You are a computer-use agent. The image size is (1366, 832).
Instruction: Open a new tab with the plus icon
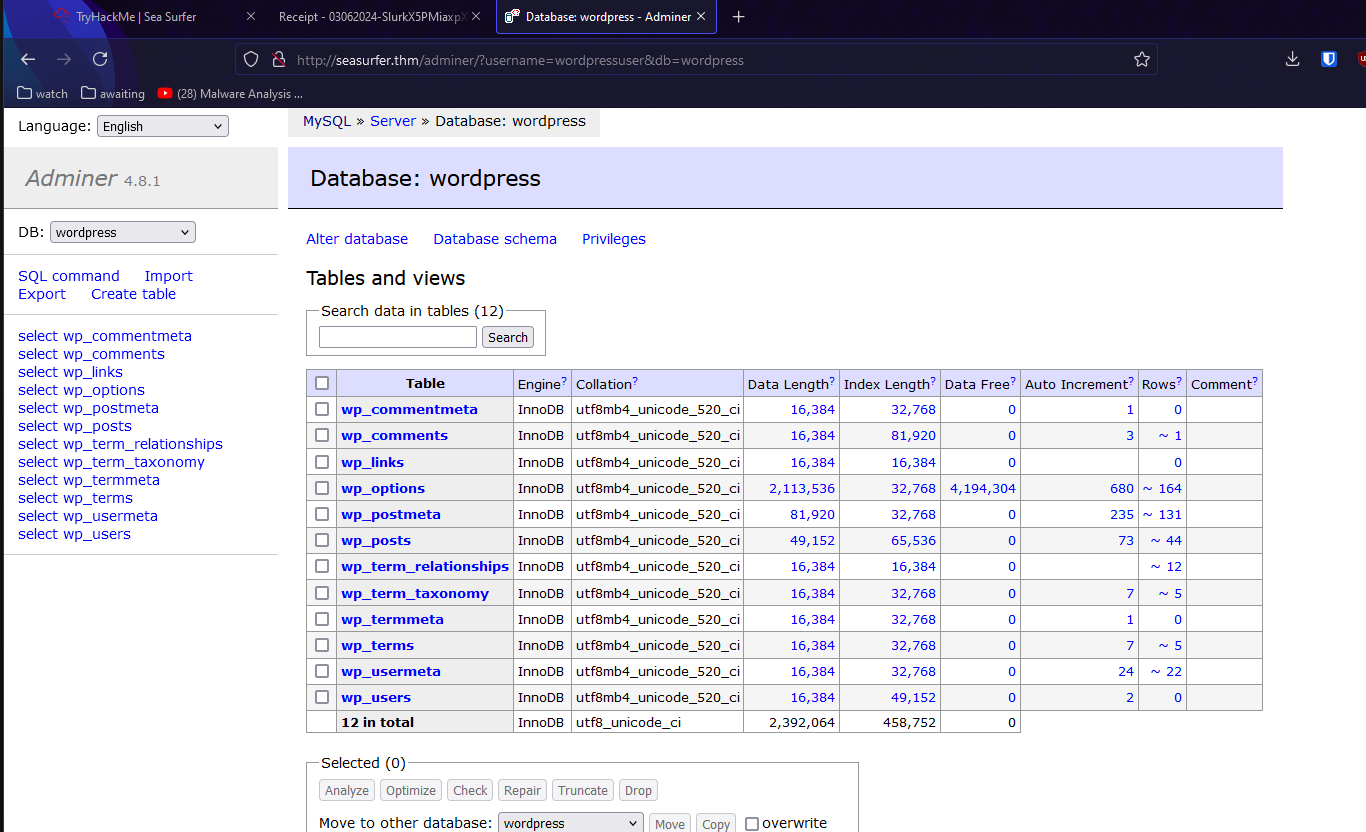point(738,17)
